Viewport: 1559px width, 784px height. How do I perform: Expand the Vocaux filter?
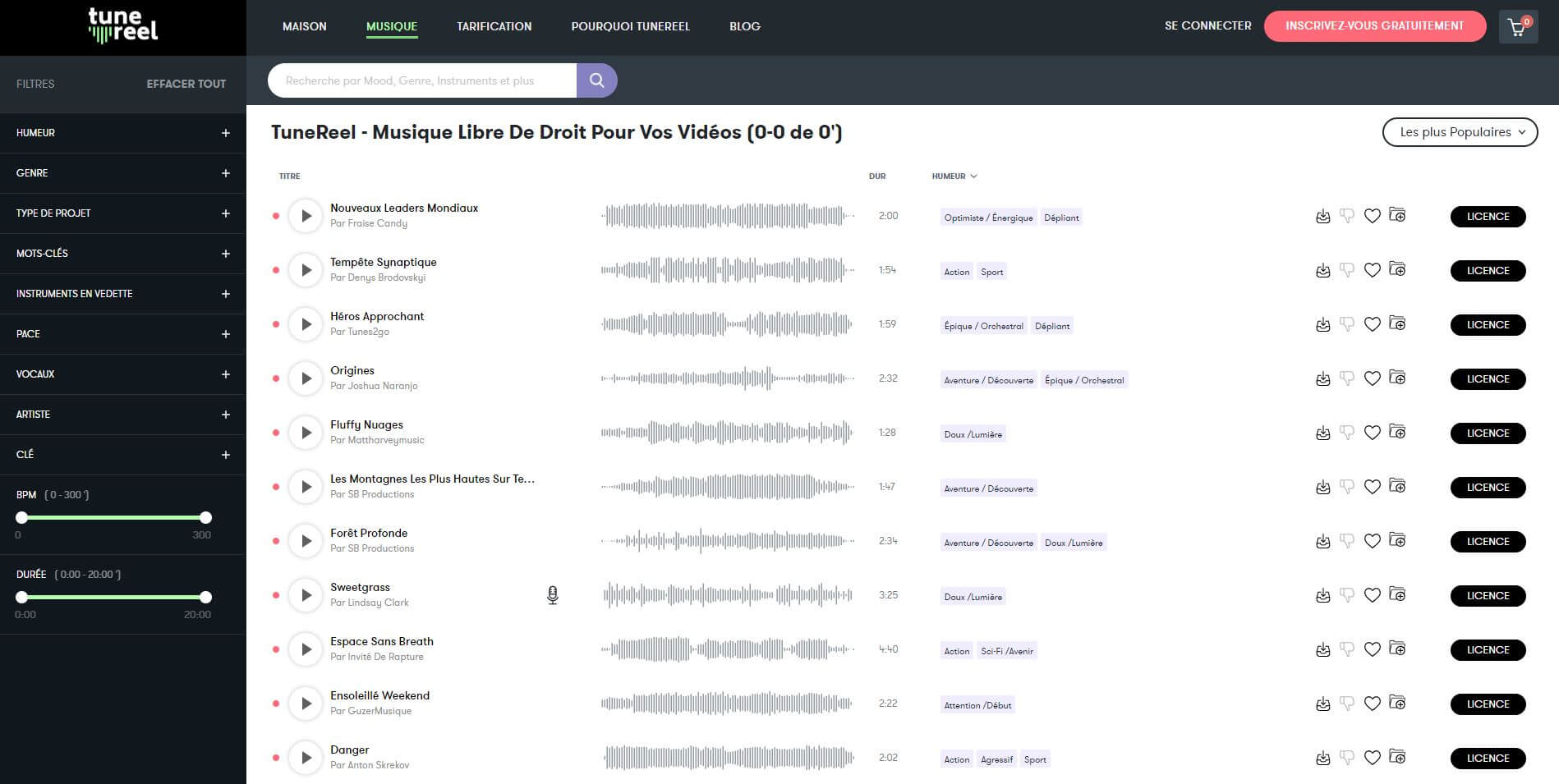coord(122,374)
